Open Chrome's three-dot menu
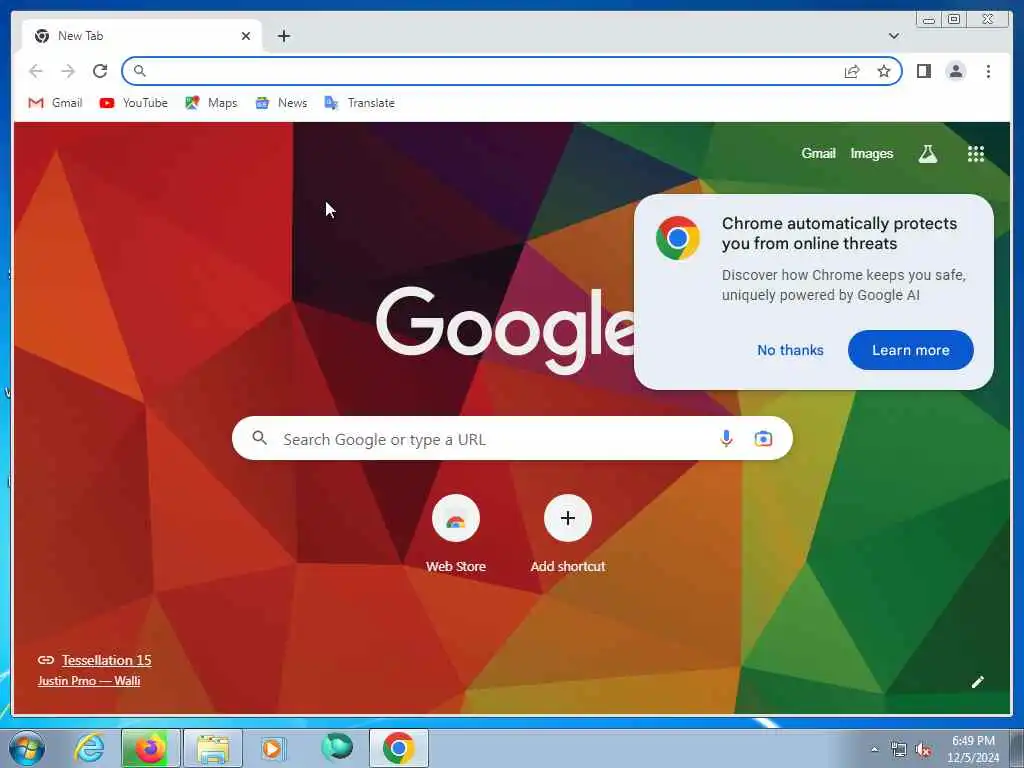Viewport: 1024px width, 768px height. [988, 71]
